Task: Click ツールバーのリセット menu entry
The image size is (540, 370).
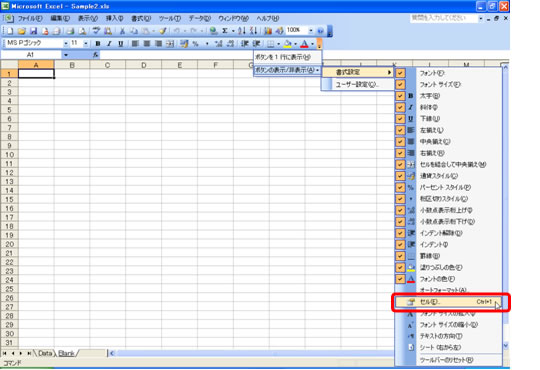Action: 448,360
